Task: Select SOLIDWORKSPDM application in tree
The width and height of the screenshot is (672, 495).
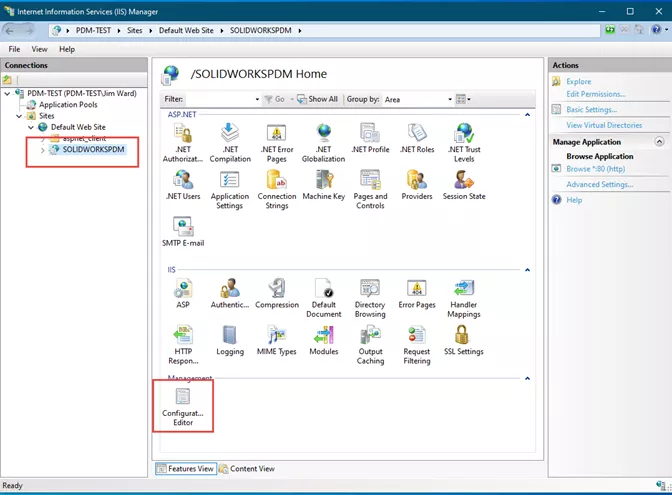Action: tap(93, 150)
